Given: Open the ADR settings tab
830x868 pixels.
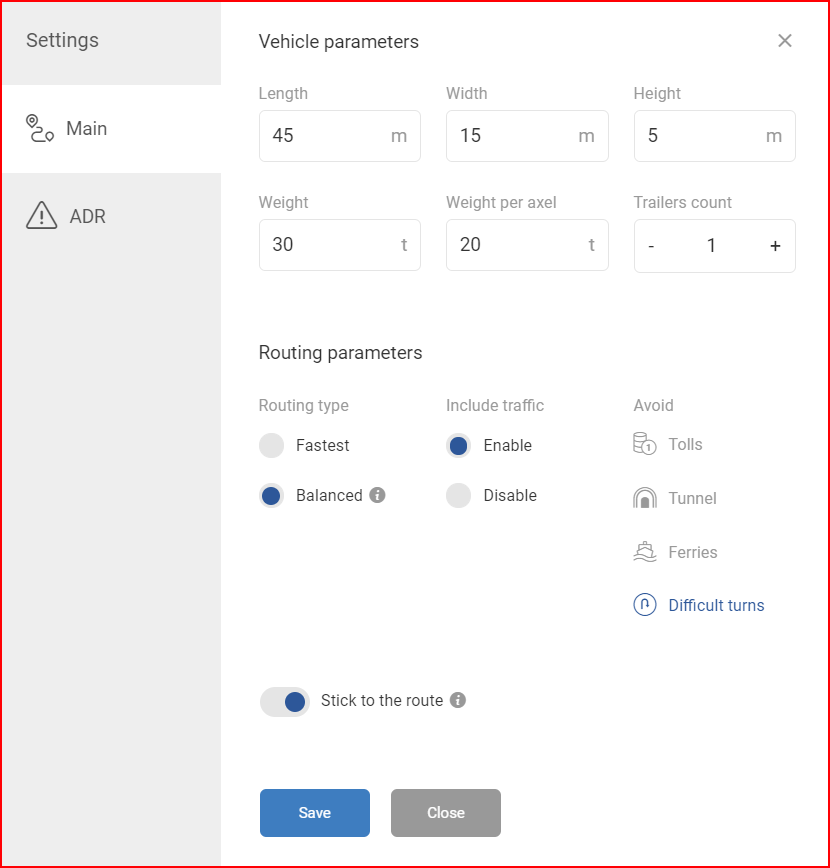Looking at the screenshot, I should (111, 216).
